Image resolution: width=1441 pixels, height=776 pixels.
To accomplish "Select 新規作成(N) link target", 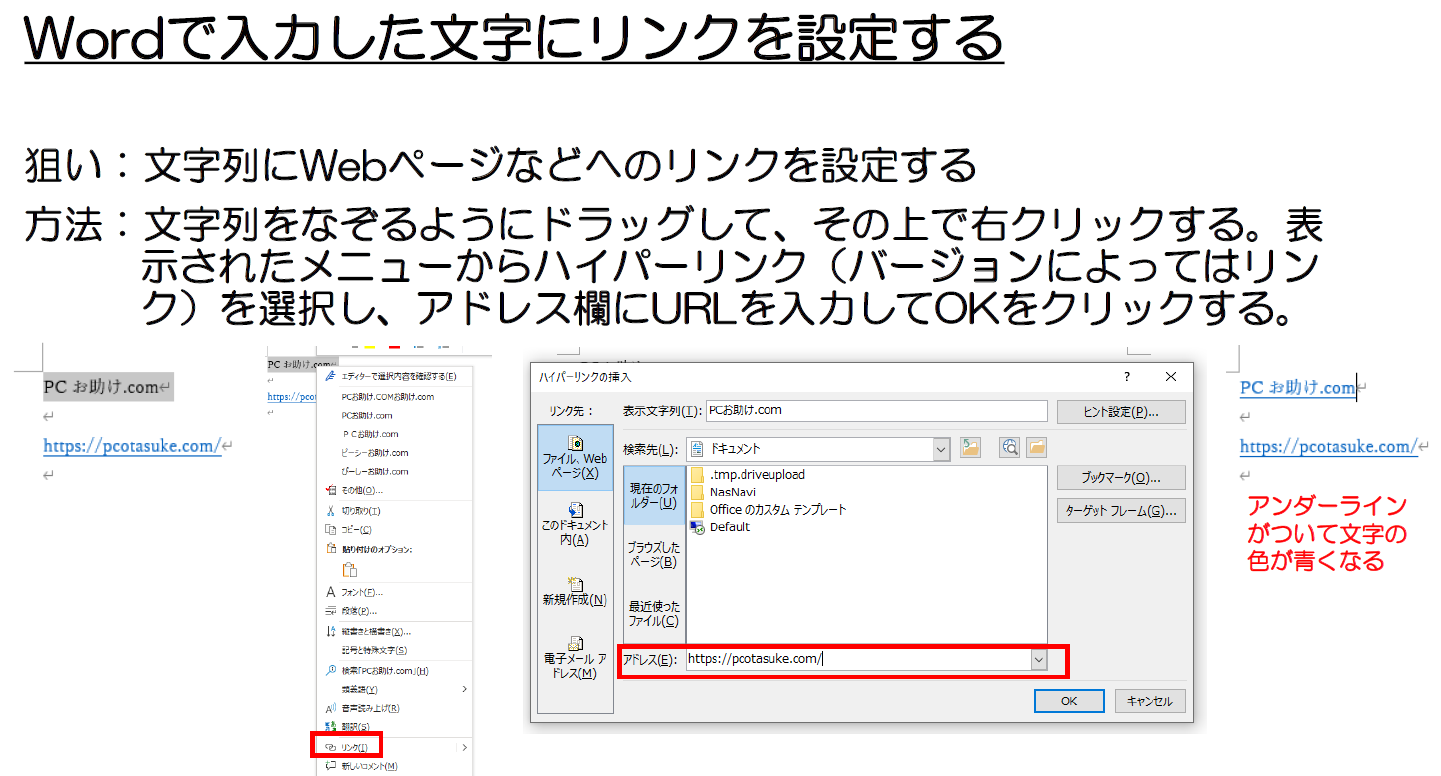I will 575,592.
